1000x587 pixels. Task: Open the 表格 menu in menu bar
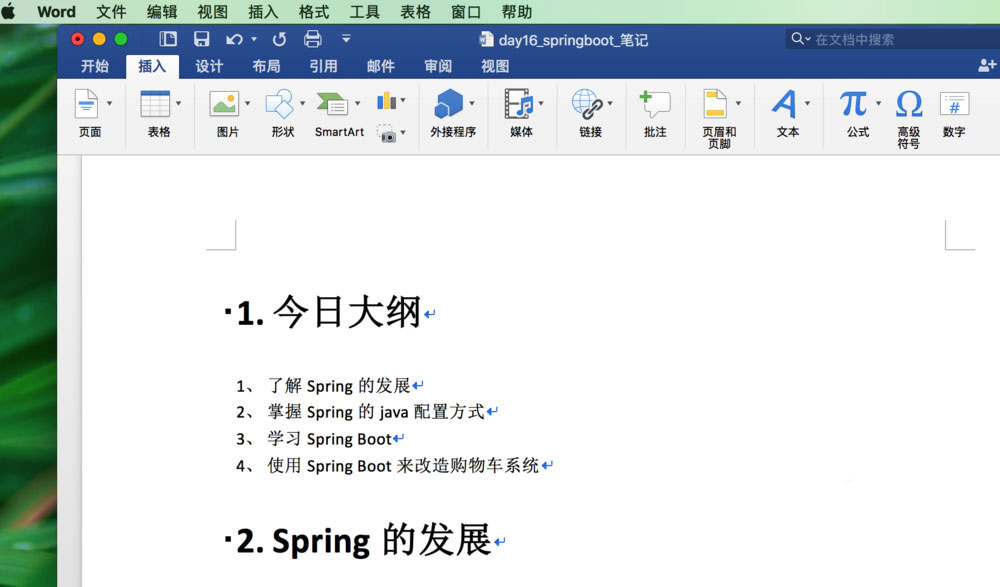415,11
